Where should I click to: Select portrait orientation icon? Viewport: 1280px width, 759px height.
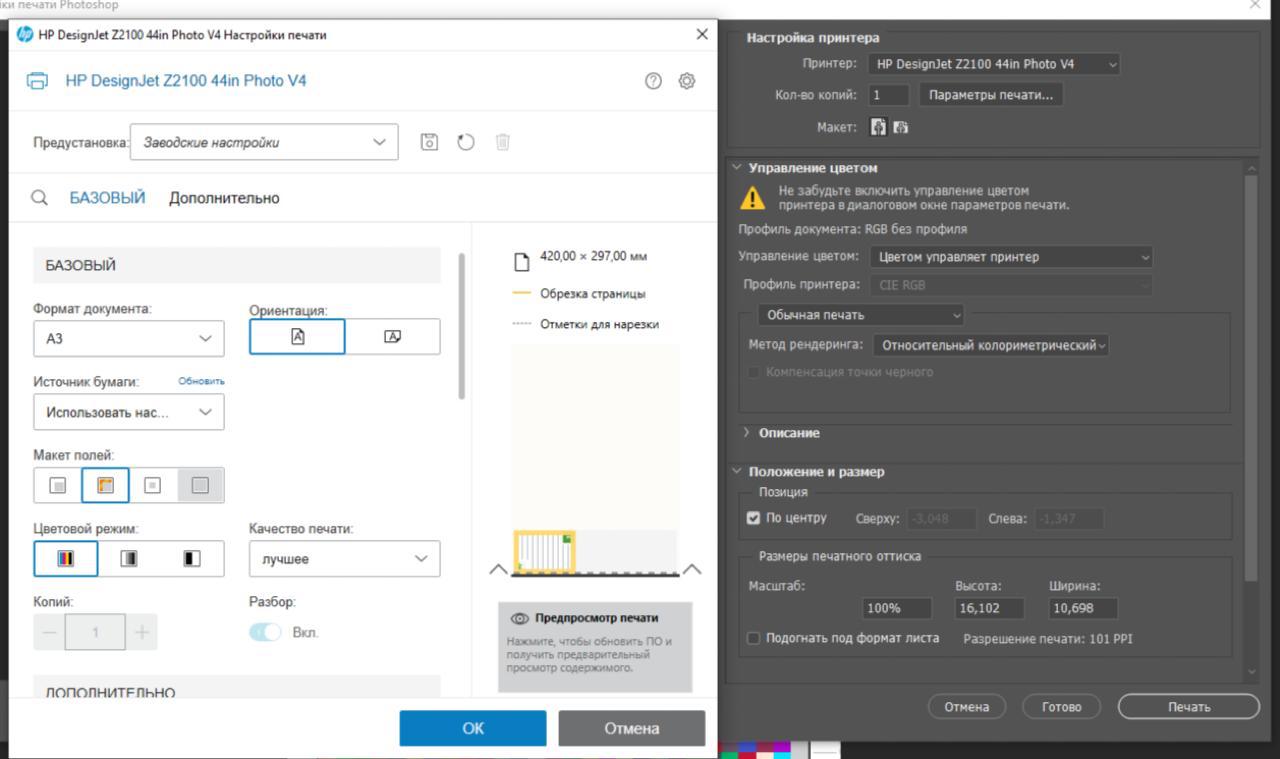pos(297,336)
